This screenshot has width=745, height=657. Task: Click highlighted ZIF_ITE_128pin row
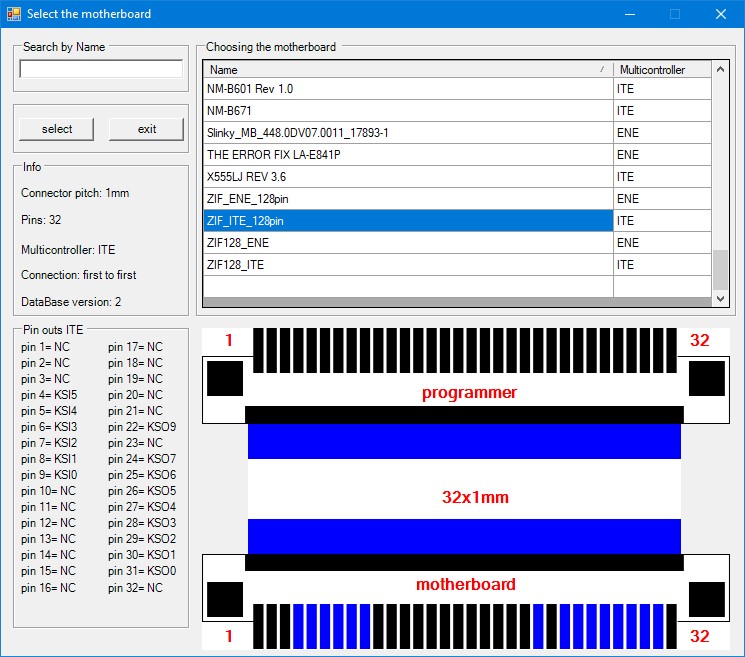pos(407,221)
